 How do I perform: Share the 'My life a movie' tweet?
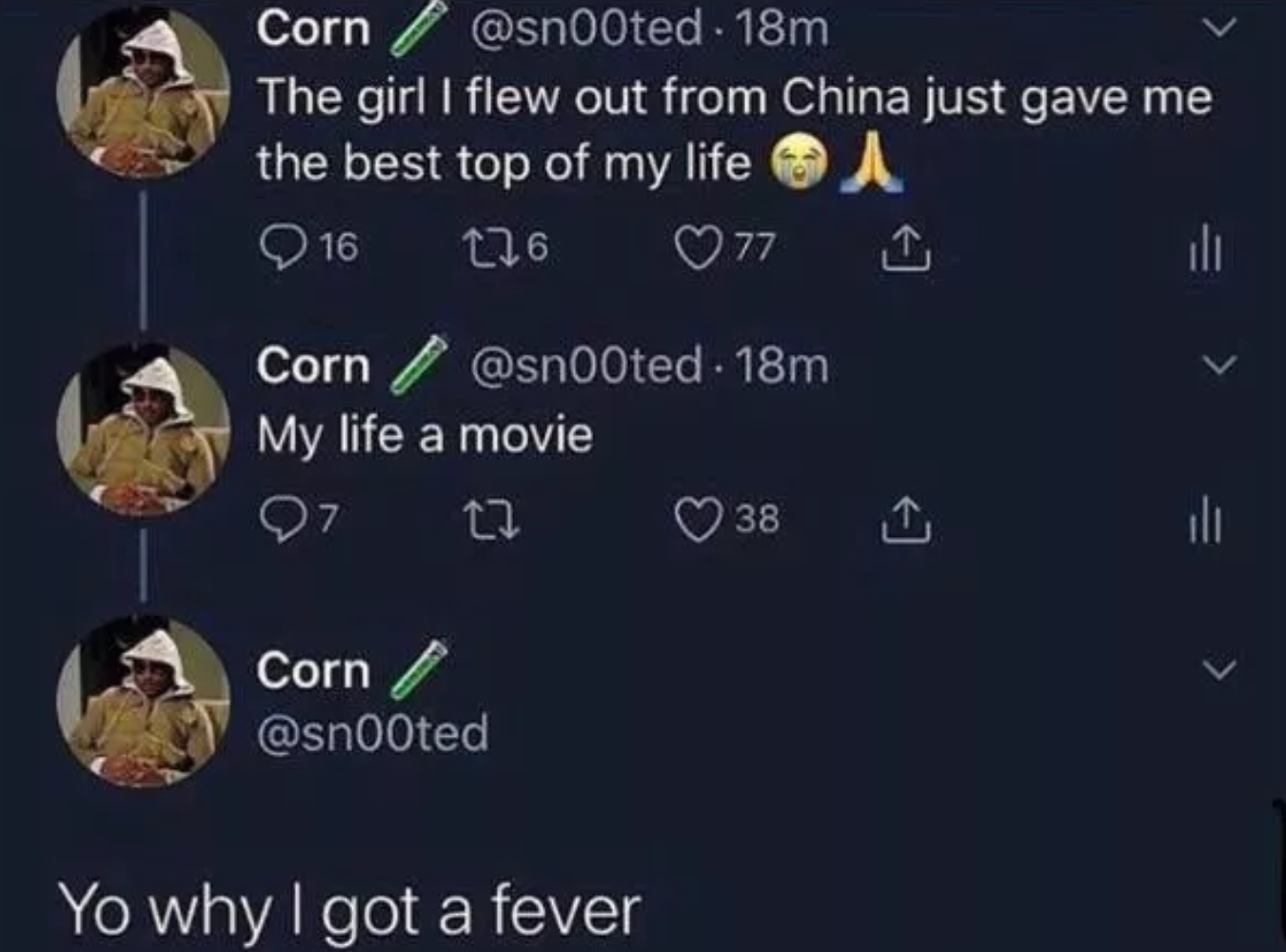[904, 521]
